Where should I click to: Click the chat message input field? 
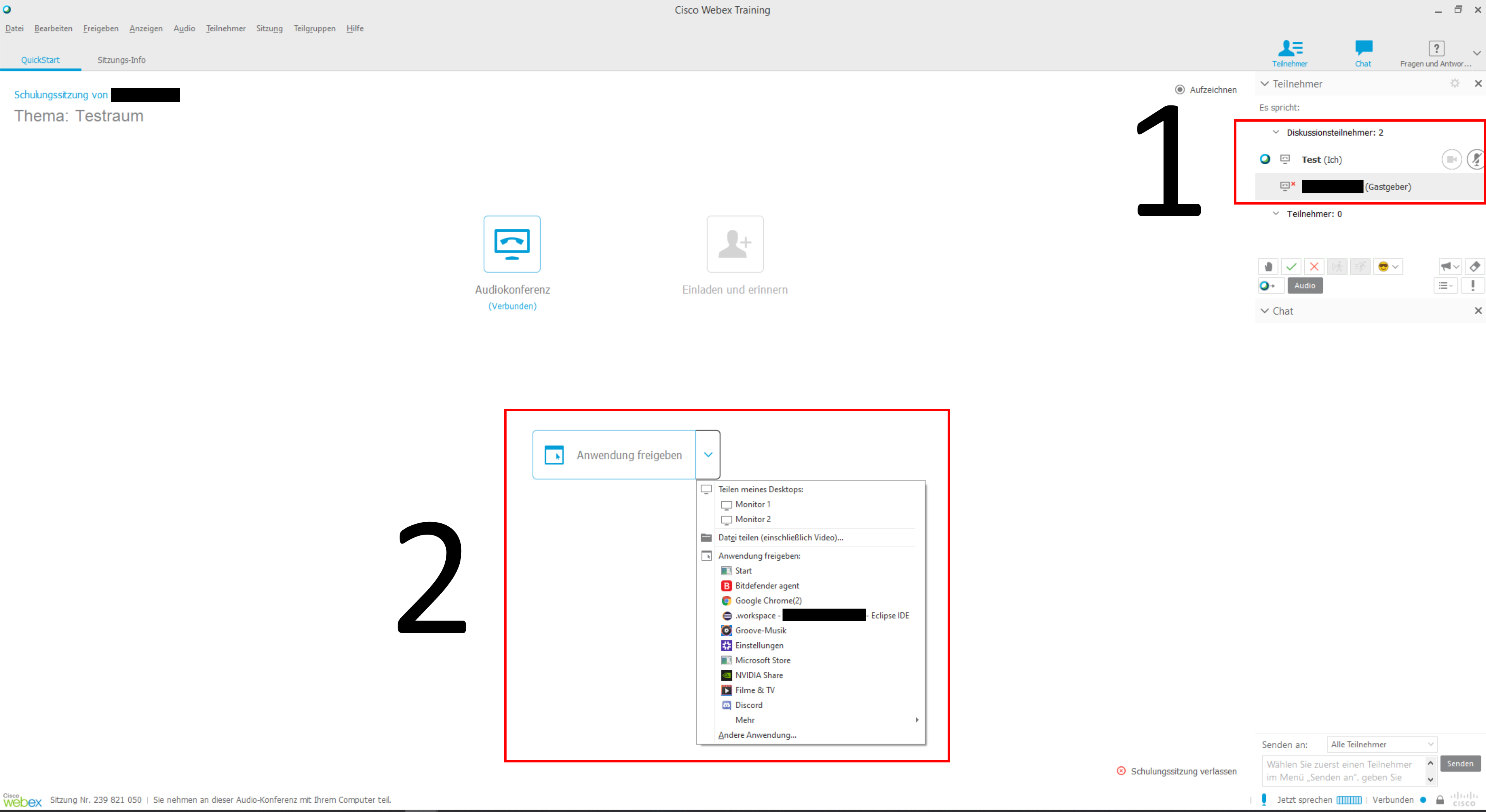1343,771
